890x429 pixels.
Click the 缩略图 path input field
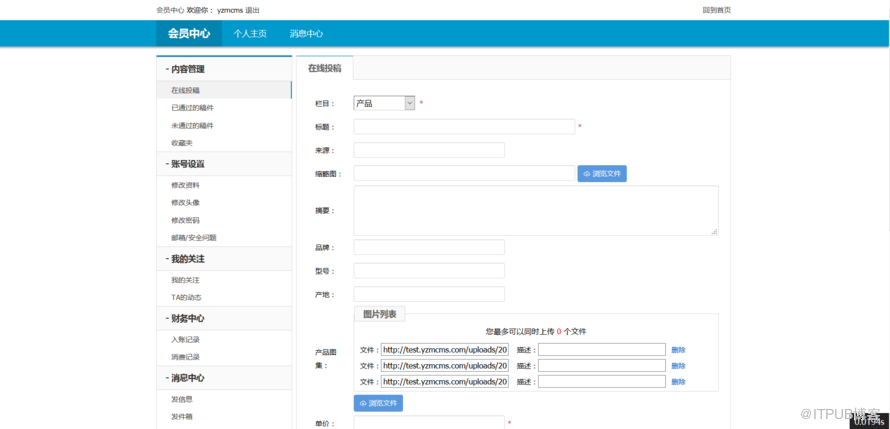tap(464, 174)
